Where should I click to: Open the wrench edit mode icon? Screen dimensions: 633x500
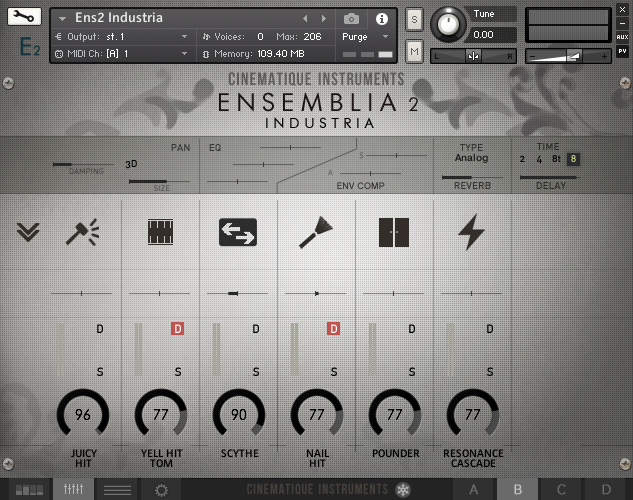coord(24,17)
